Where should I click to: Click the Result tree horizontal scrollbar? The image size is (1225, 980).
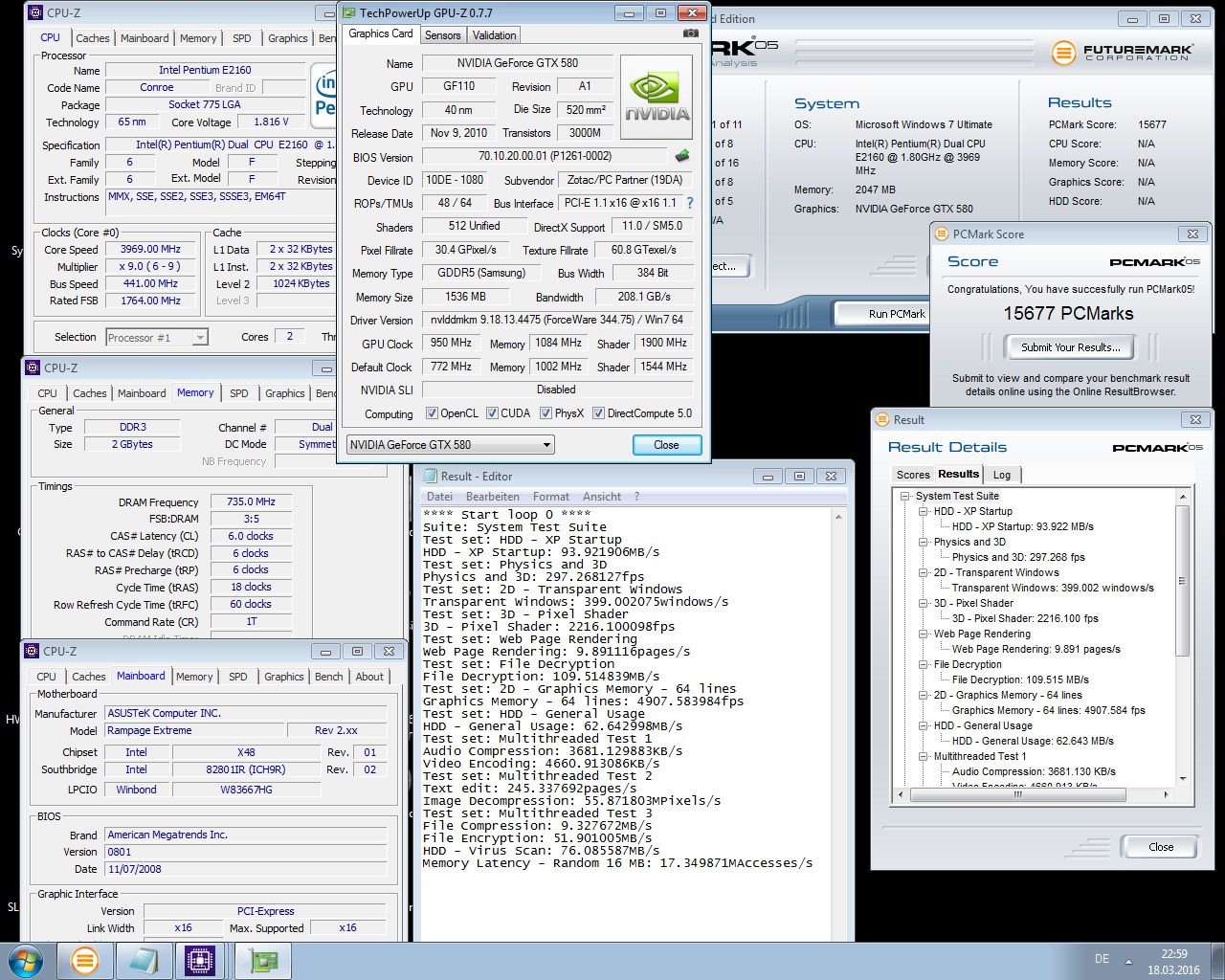pos(1018,794)
